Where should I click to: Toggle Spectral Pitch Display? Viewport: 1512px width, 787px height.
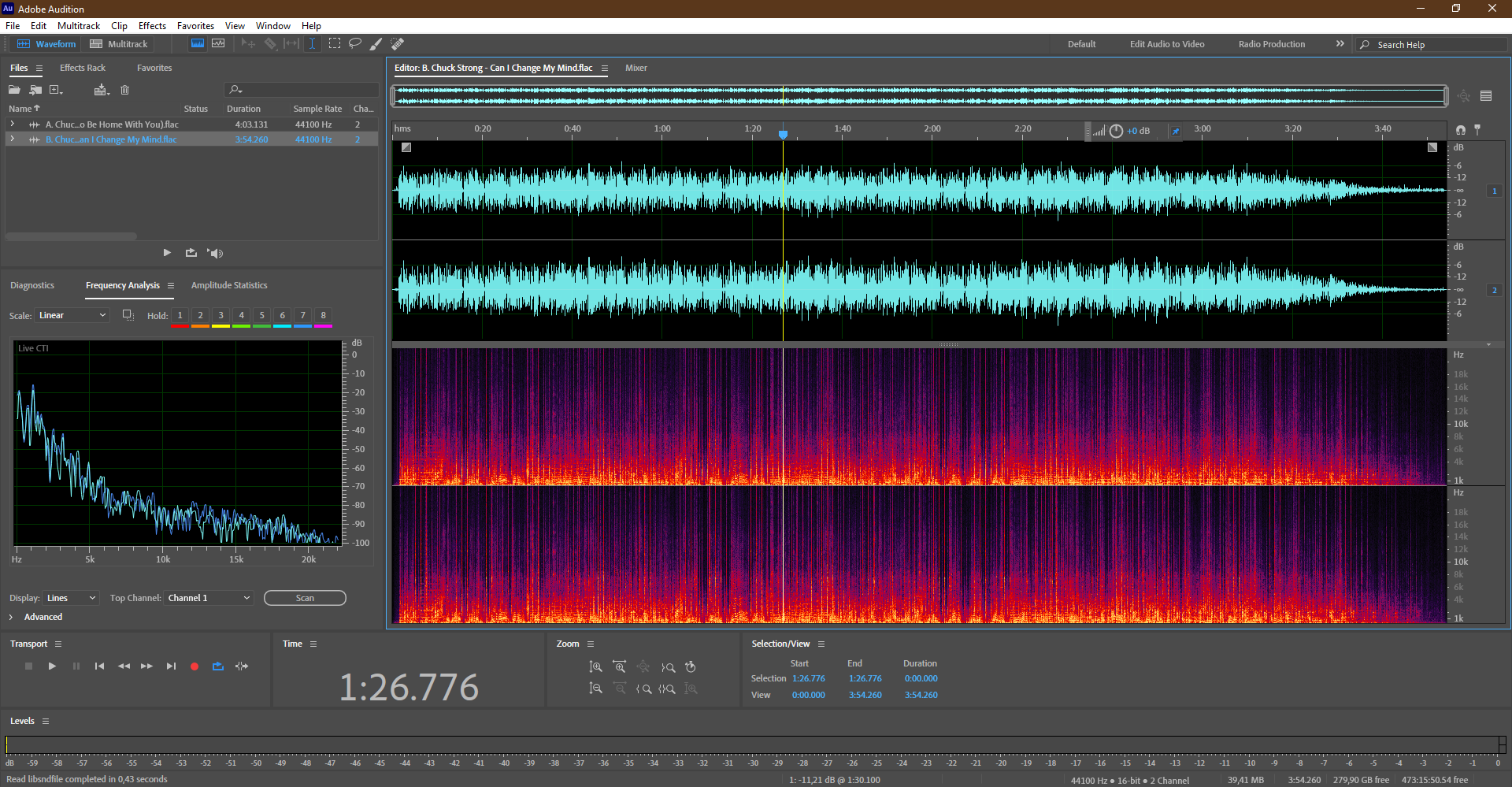pos(218,44)
